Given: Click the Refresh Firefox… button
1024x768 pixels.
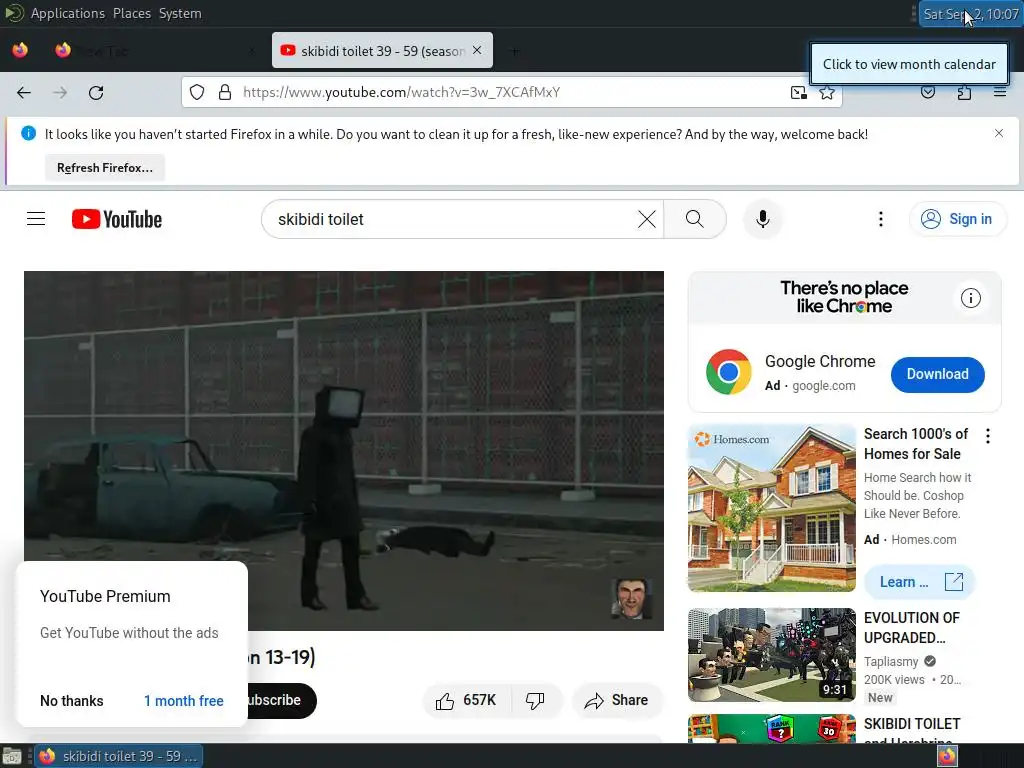Looking at the screenshot, I should [104, 168].
